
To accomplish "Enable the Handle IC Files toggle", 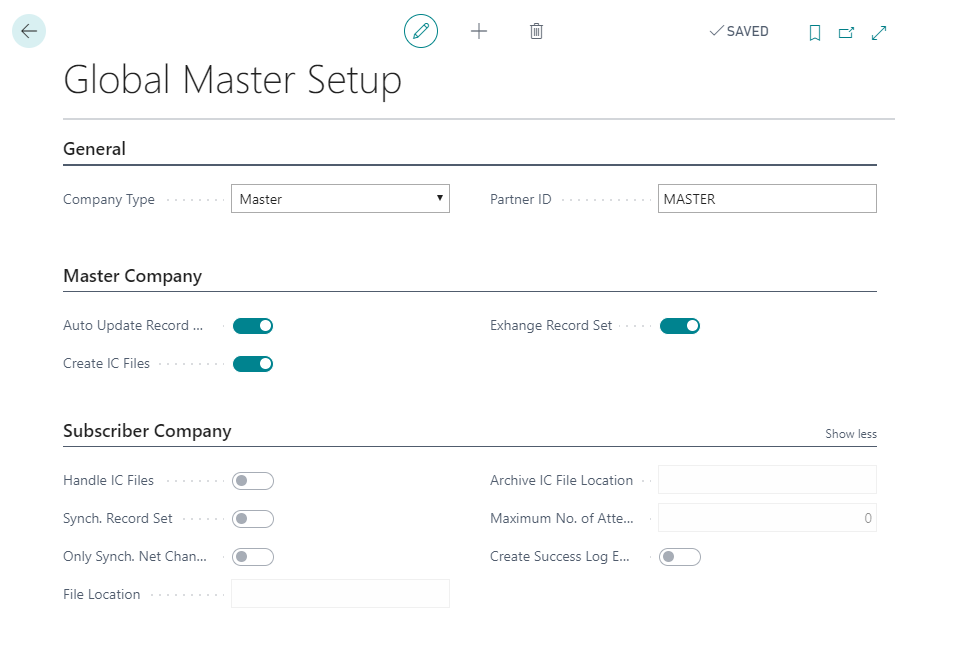I will tap(253, 481).
